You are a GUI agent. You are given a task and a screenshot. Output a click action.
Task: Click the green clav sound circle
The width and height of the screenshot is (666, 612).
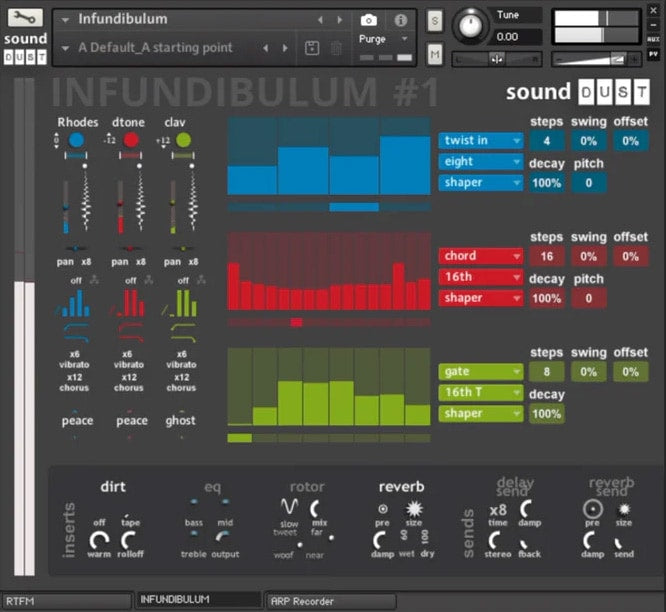182,142
